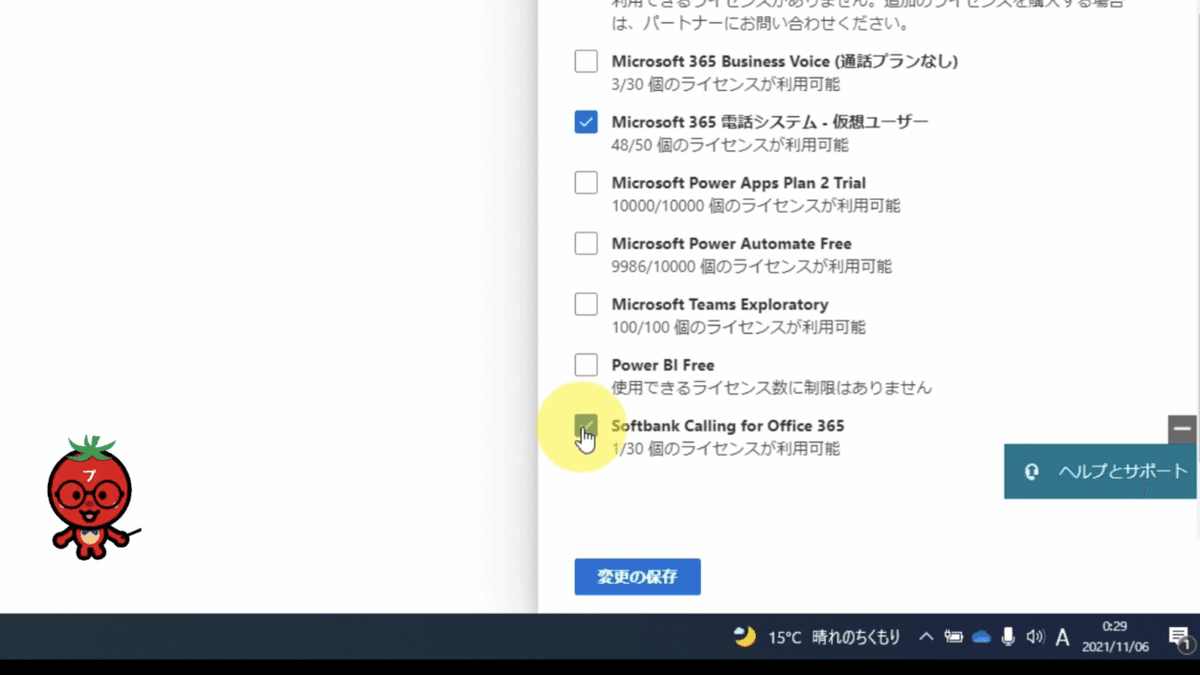1200x675 pixels.
Task: Click text '3/30 個のライセンスが利用可能'
Action: click(x=726, y=84)
